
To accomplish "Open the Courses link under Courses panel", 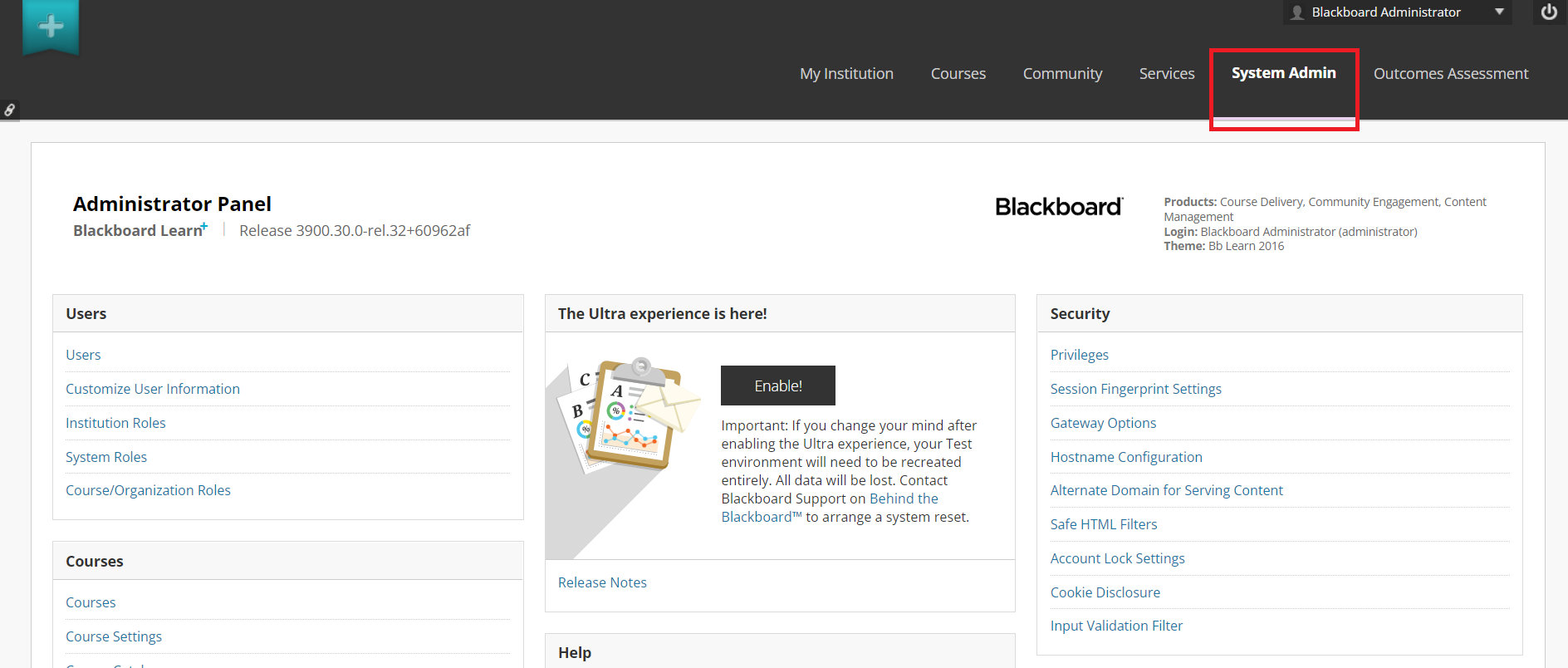I will click(91, 602).
